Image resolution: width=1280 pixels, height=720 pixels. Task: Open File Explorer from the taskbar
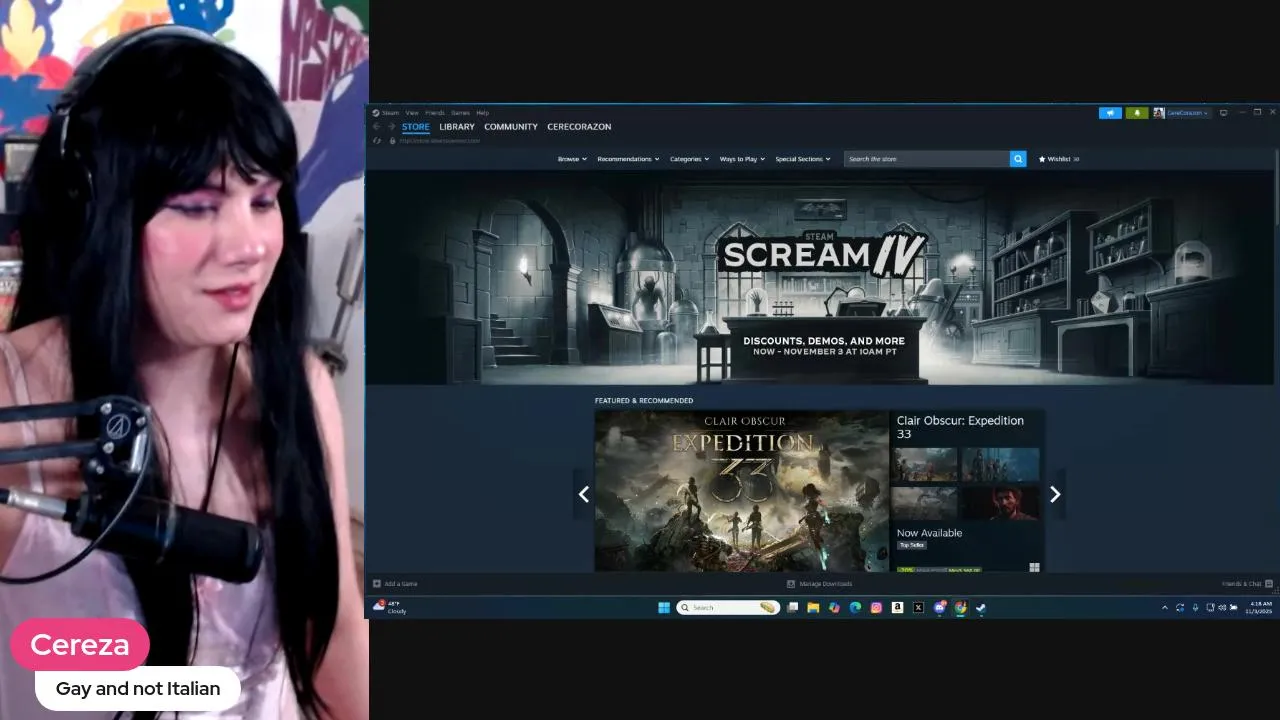click(x=813, y=607)
